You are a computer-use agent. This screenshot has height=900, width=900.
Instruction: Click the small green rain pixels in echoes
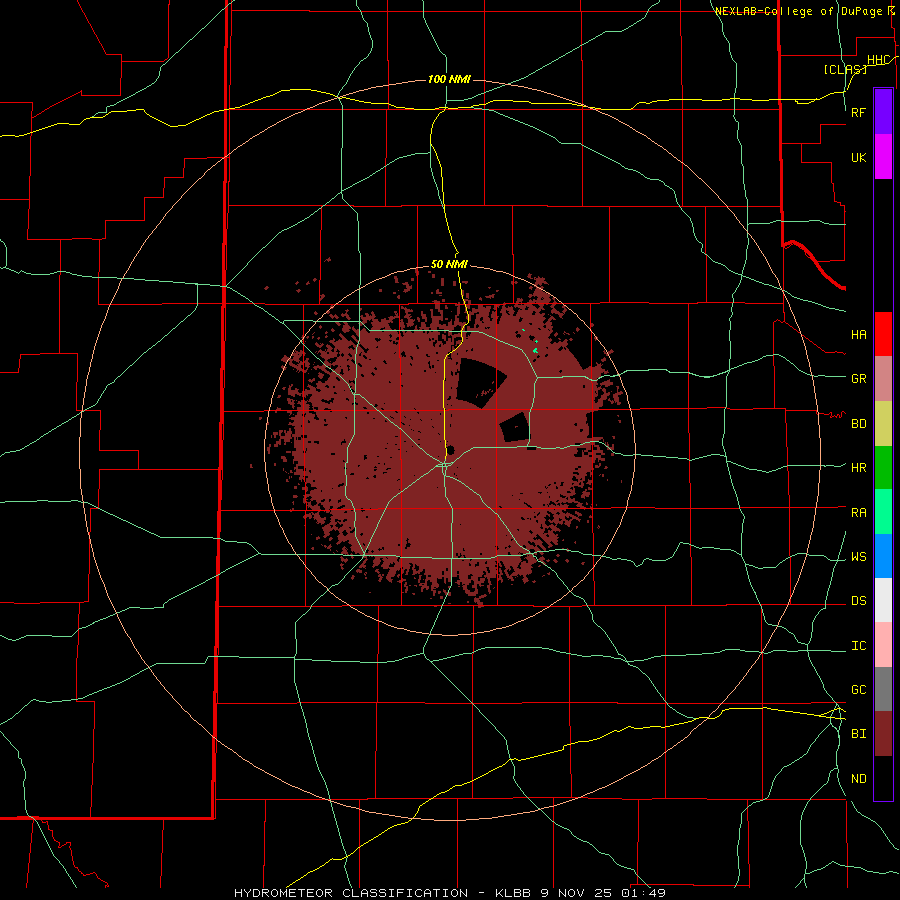535,348
